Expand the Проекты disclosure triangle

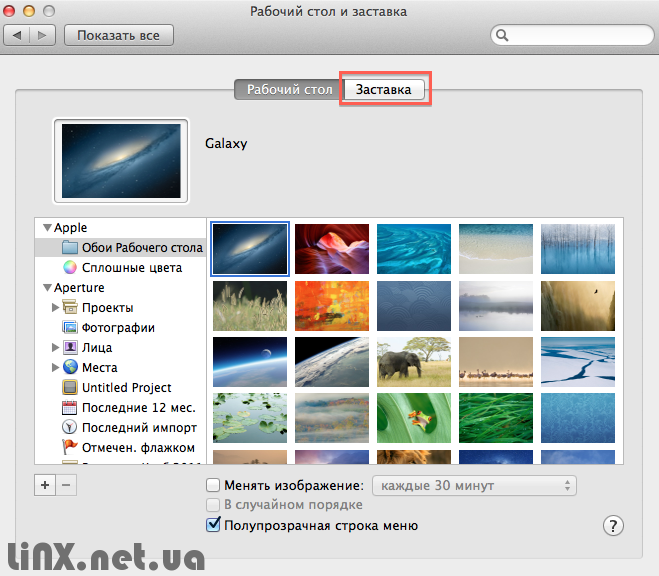[55, 308]
